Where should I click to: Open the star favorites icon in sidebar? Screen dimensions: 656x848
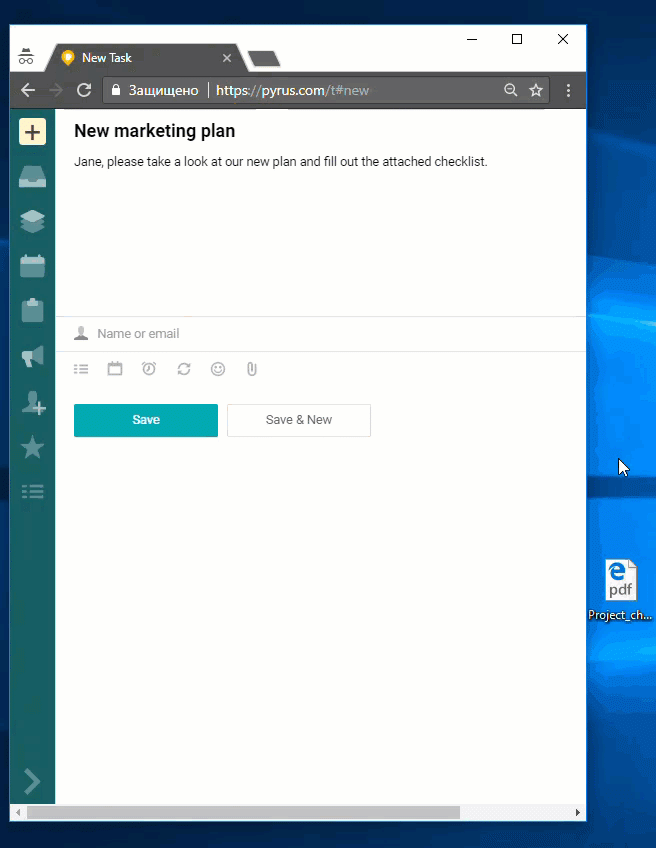pyautogui.click(x=32, y=447)
